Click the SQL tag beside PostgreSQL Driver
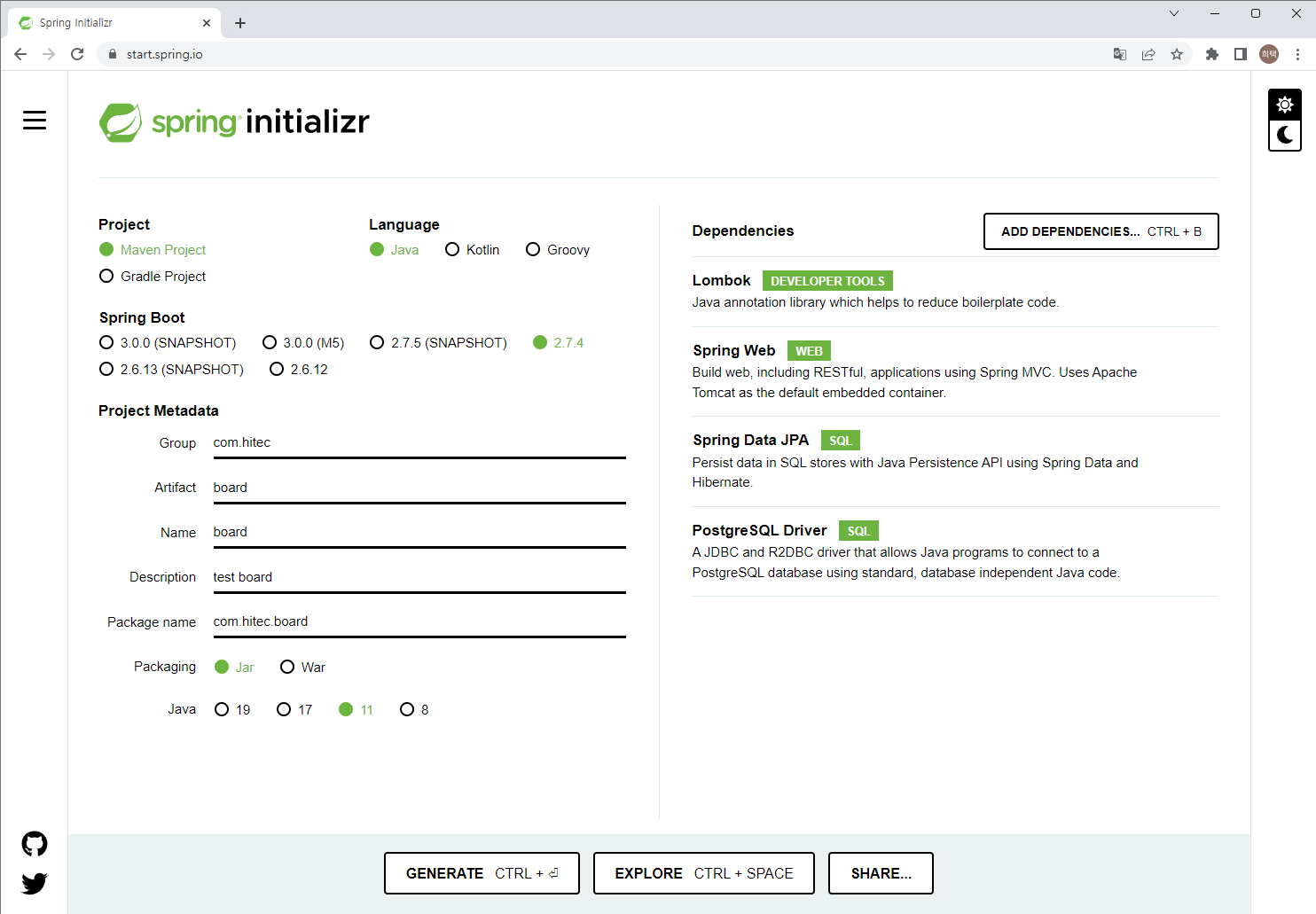The height and width of the screenshot is (914, 1316). (858, 531)
